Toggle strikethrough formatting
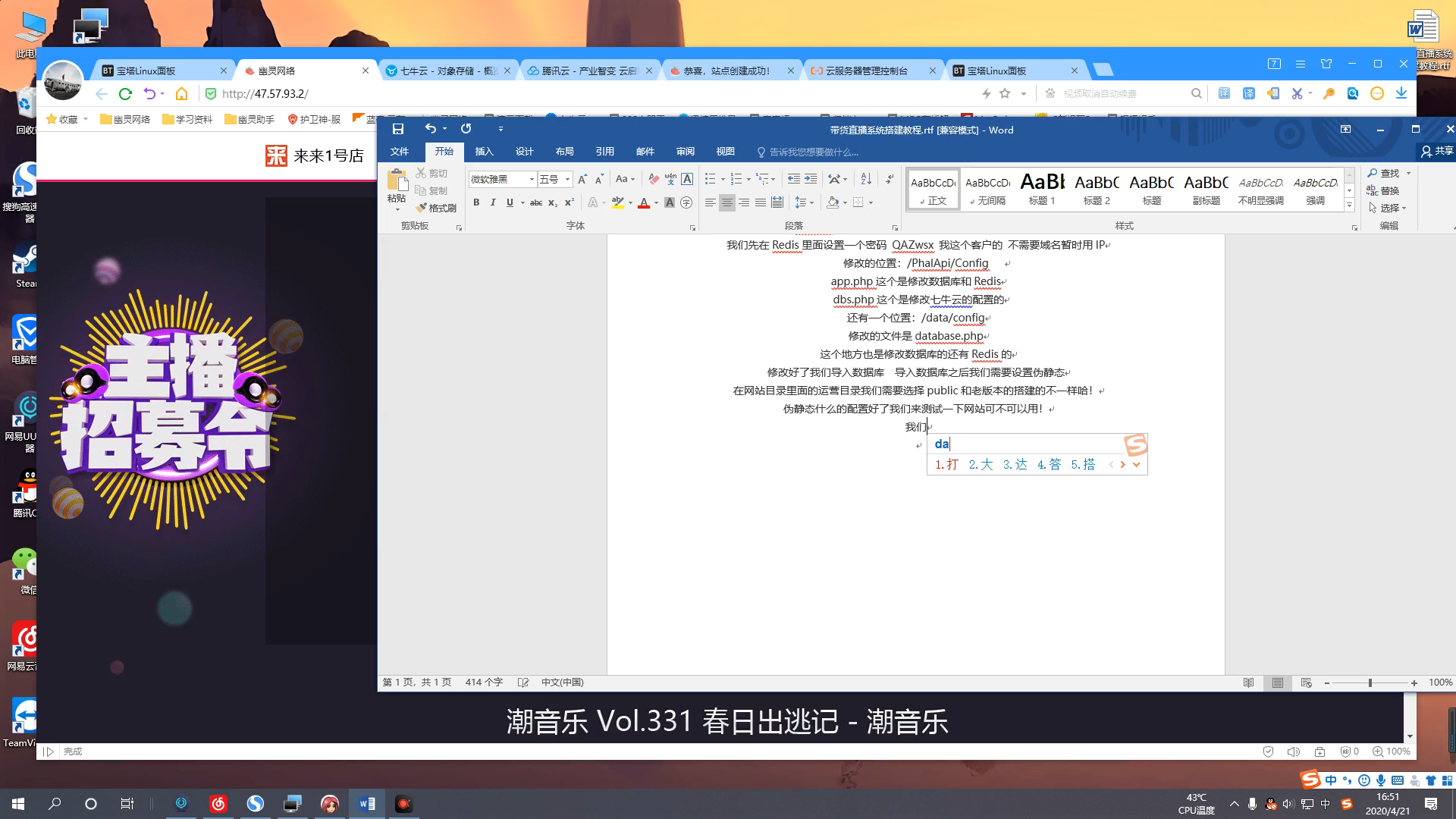1456x819 pixels. click(536, 202)
